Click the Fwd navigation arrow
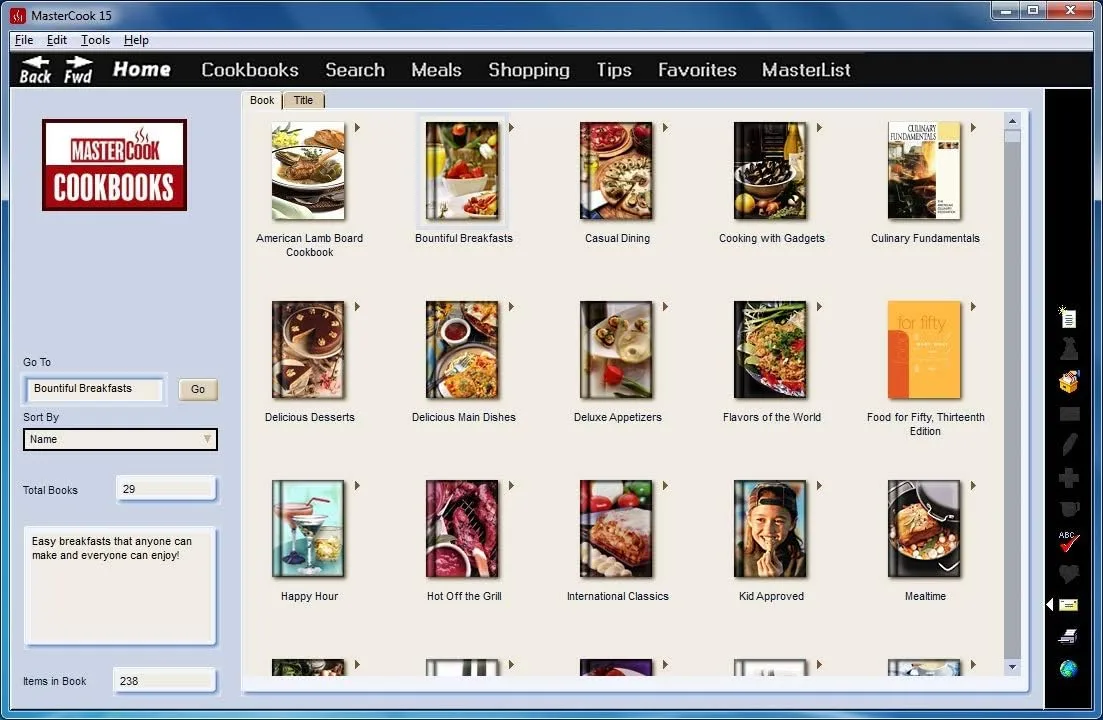This screenshot has width=1103, height=720. point(78,69)
